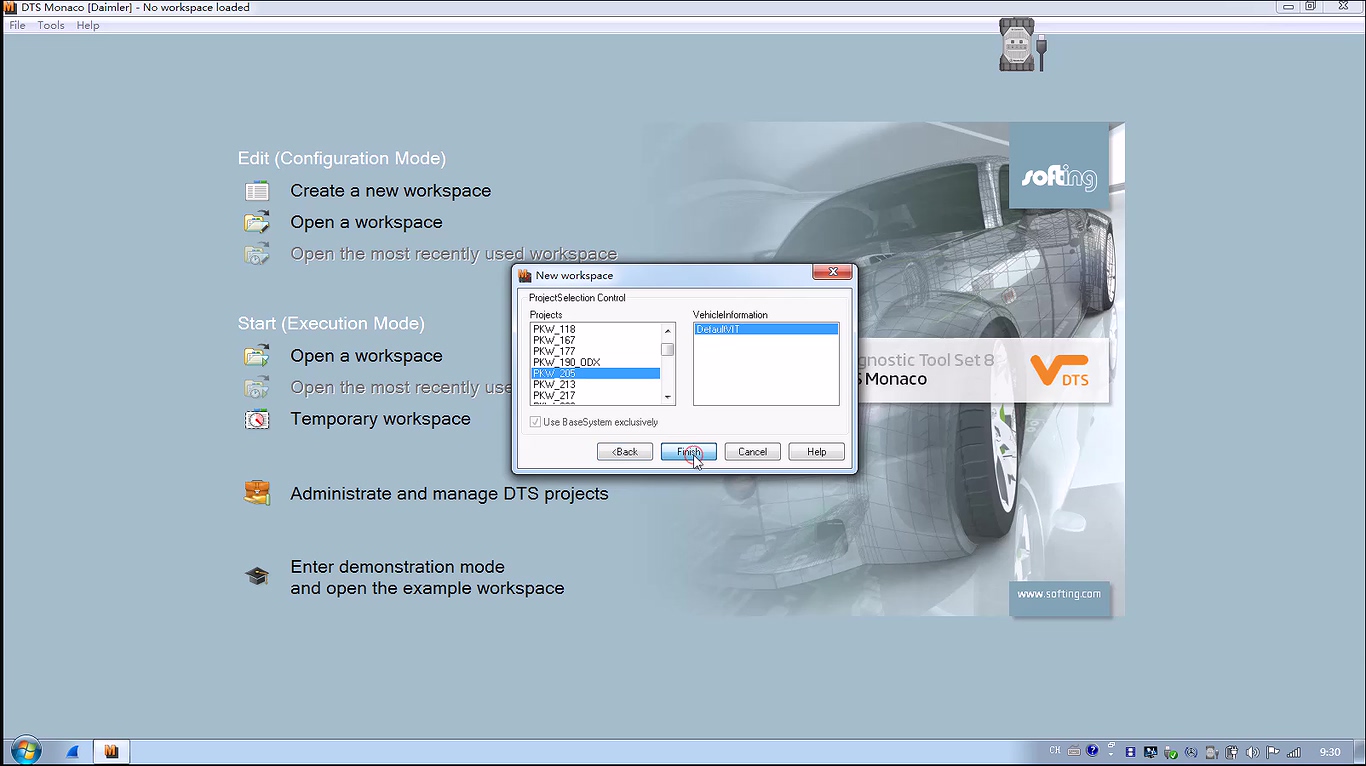Viewport: 1366px width, 766px height.
Task: Click the diagnostic interface device icon at top
Action: [x=1020, y=45]
